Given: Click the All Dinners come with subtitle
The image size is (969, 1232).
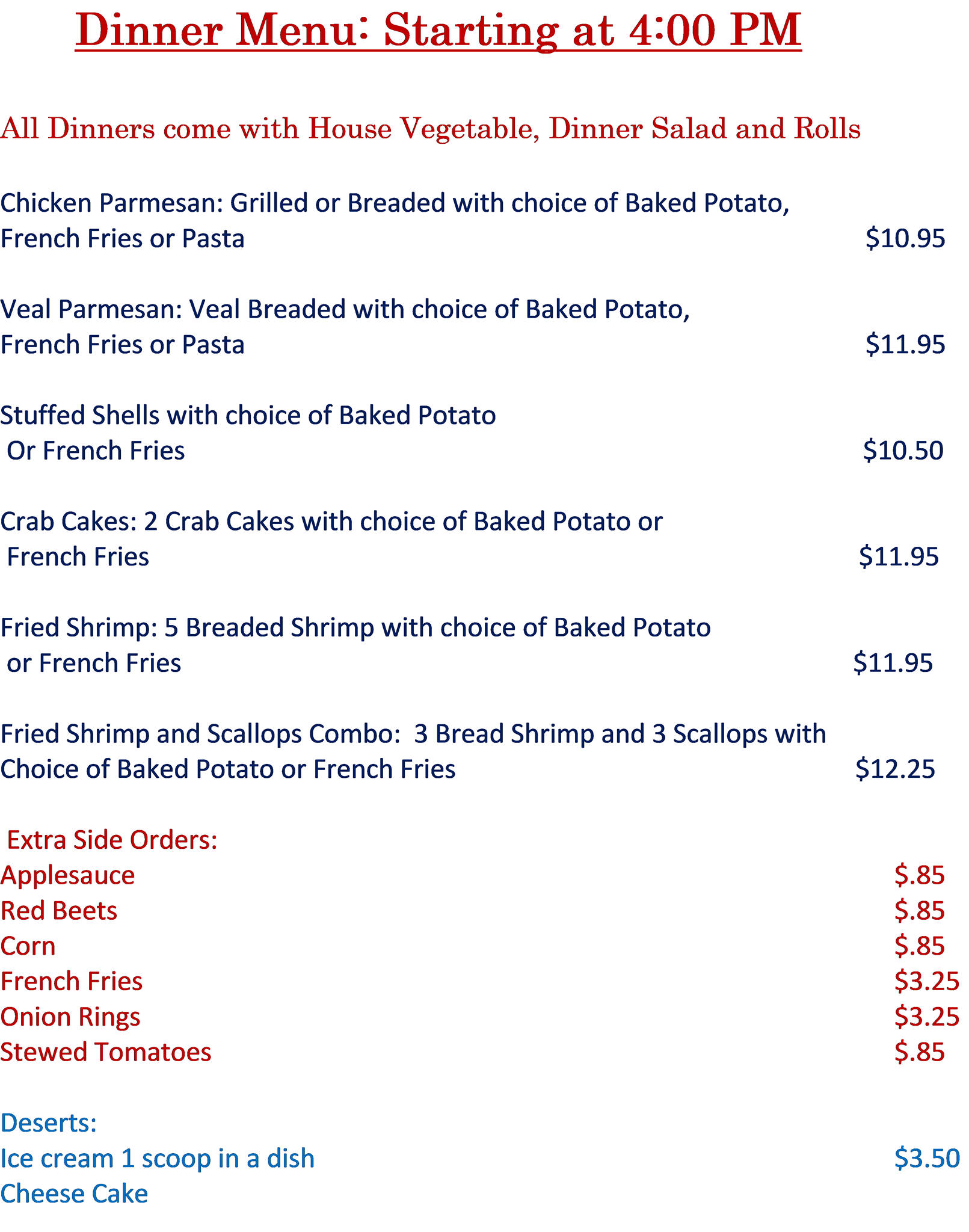Looking at the screenshot, I should coord(430,129).
